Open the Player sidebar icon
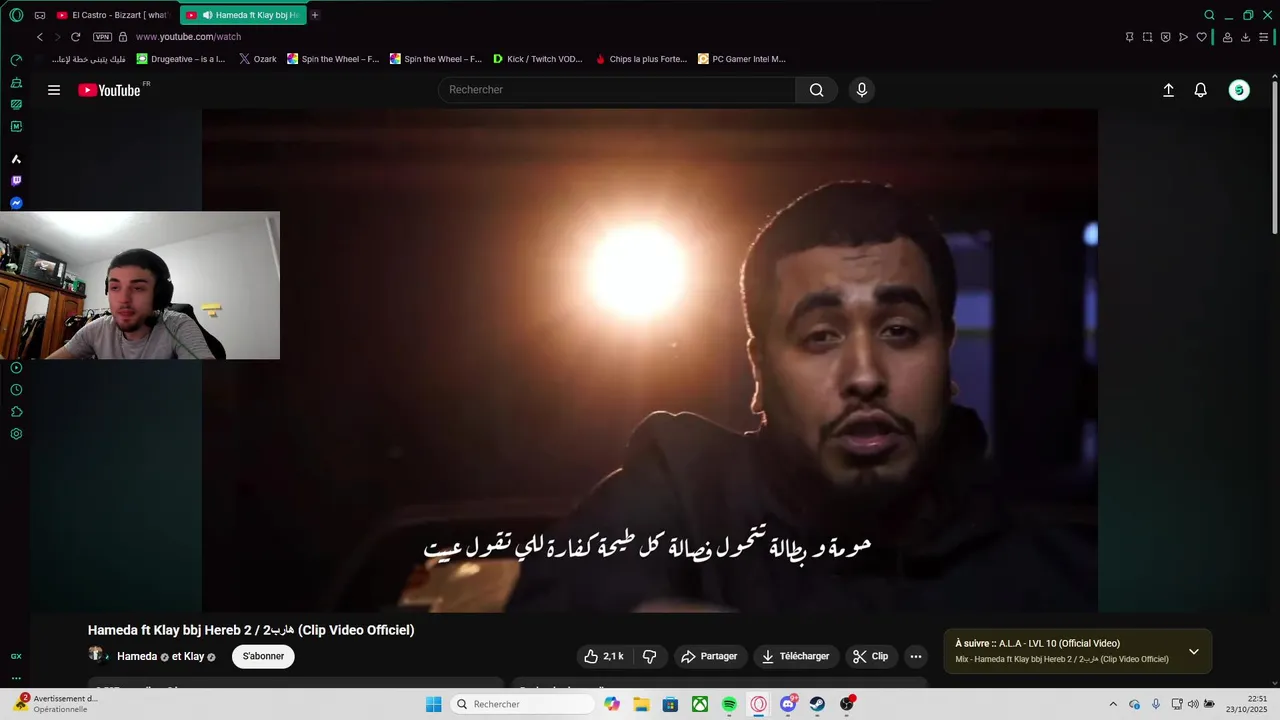The image size is (1280, 720). [16, 368]
